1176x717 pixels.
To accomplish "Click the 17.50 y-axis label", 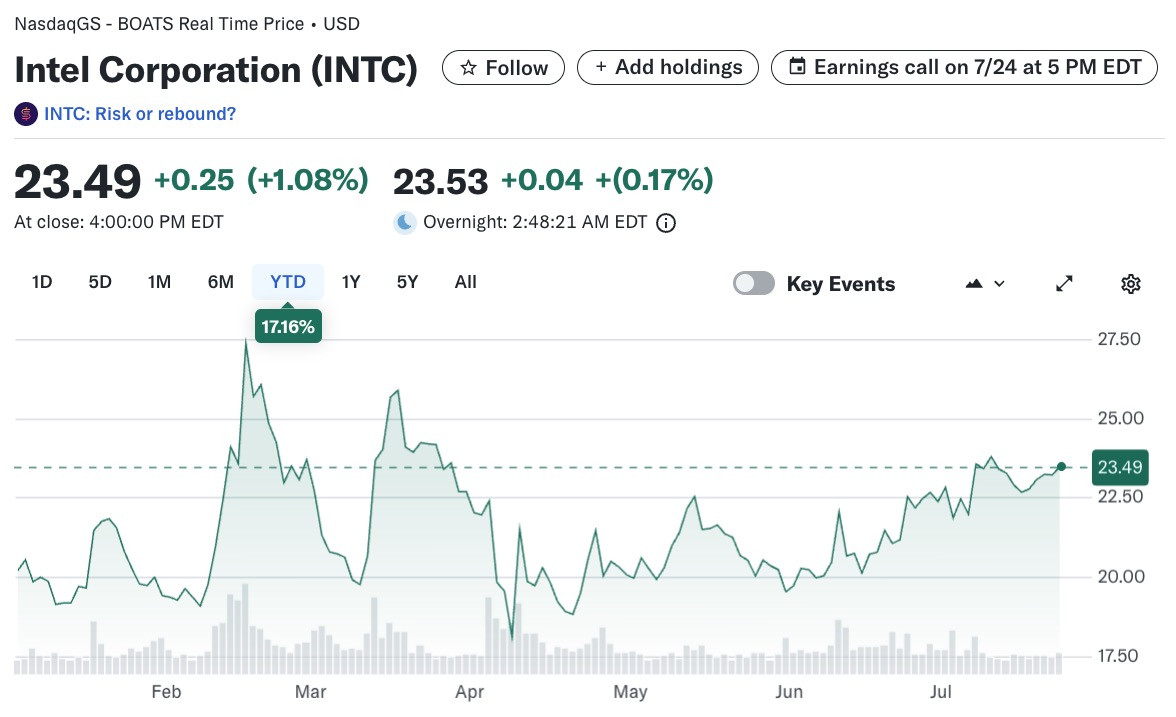I will 1118,656.
